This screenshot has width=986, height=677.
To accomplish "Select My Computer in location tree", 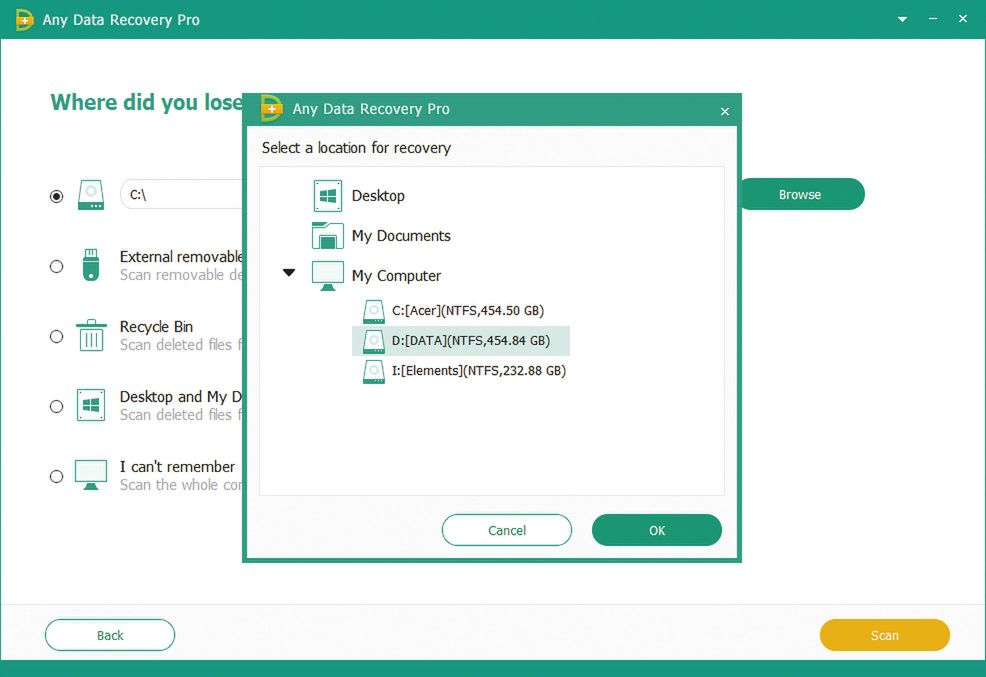I will coord(396,276).
